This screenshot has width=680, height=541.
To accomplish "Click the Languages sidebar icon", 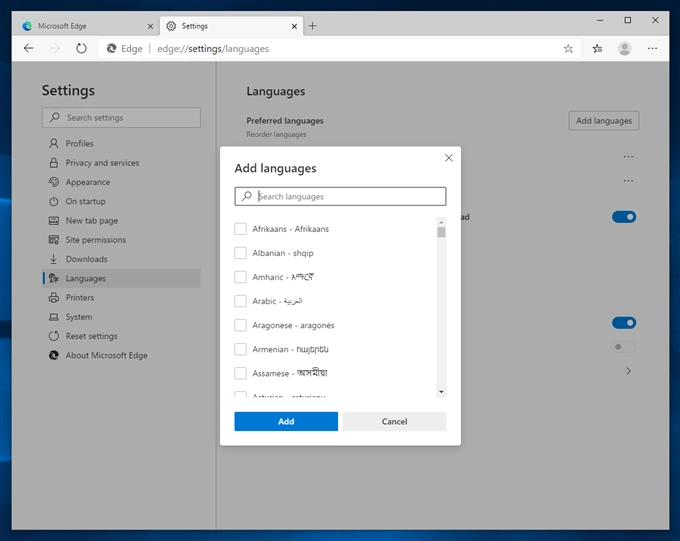I will pyautogui.click(x=53, y=278).
